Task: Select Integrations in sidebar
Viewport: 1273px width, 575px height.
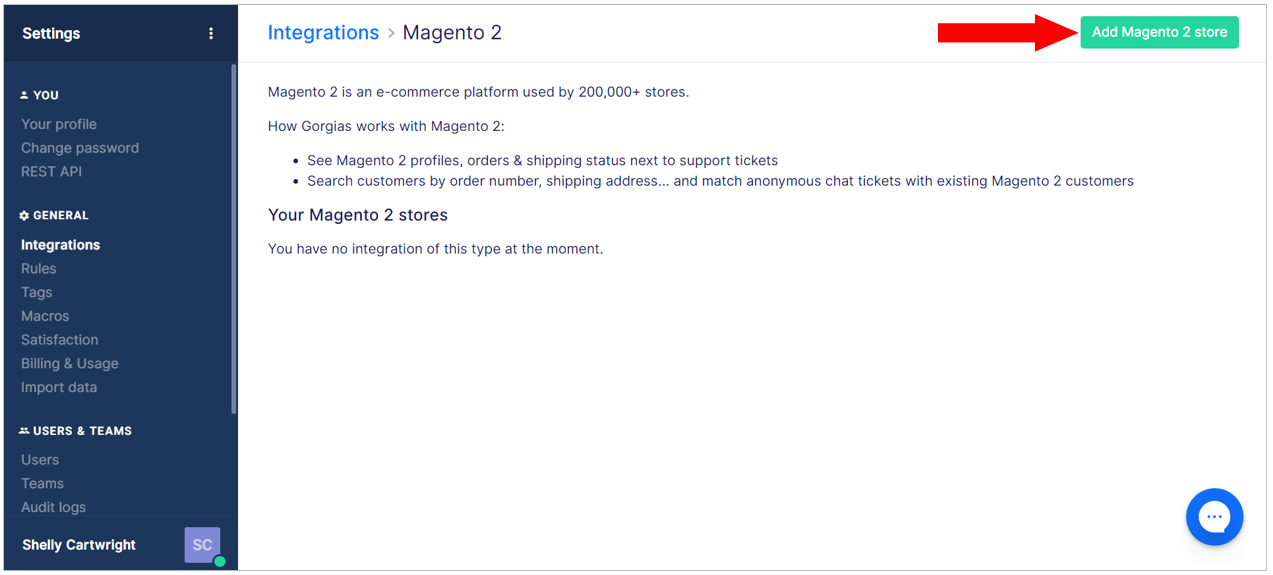Action: coord(60,245)
